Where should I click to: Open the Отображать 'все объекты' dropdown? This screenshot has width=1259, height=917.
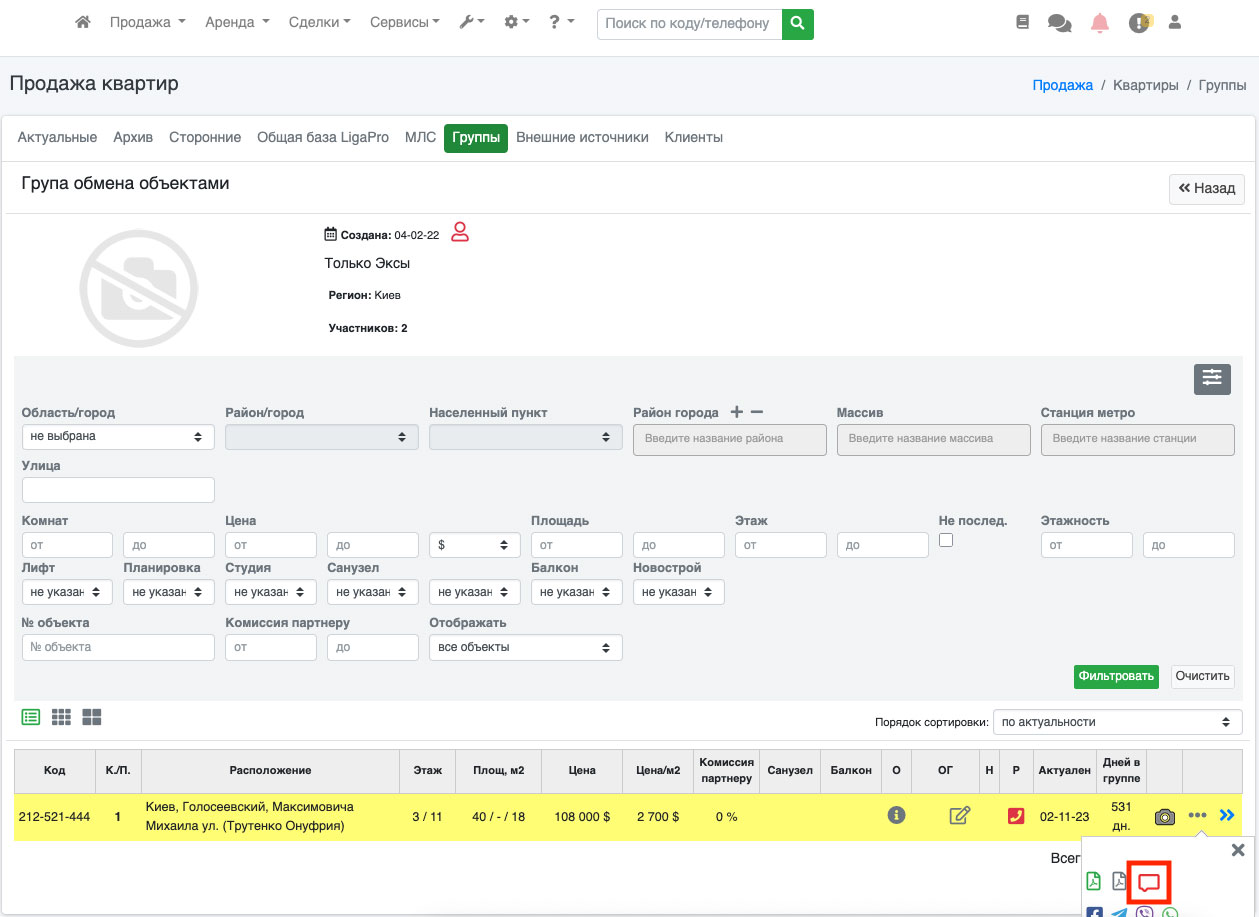[x=525, y=647]
